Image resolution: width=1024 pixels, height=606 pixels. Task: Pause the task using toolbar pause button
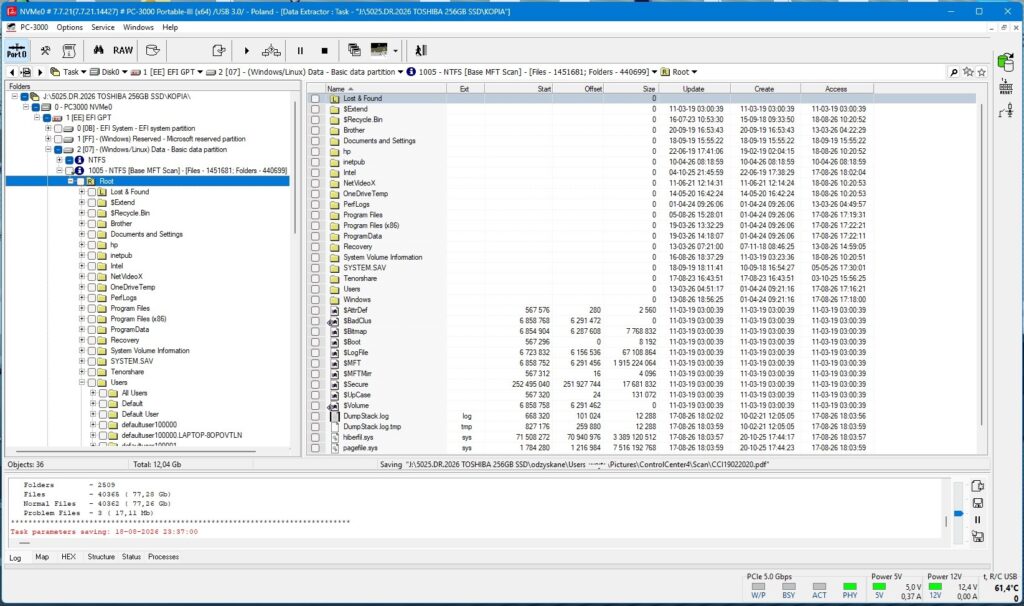[300, 50]
